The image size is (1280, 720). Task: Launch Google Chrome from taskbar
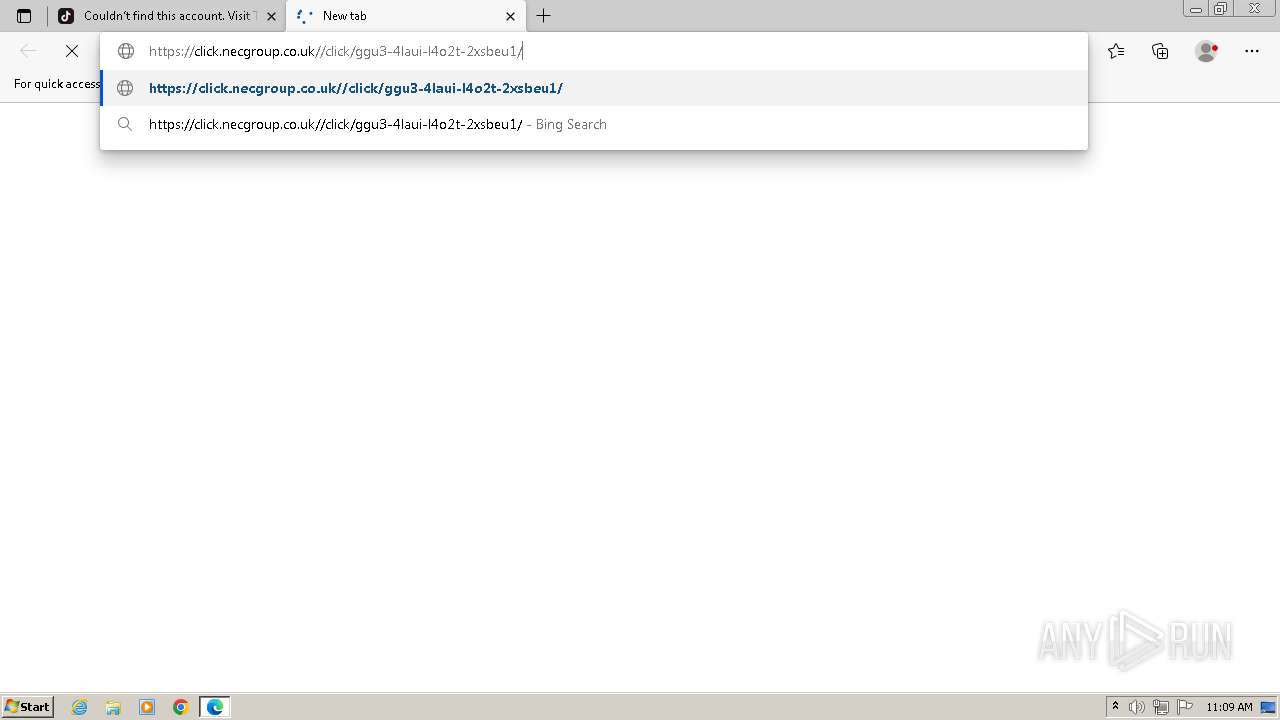click(x=181, y=707)
